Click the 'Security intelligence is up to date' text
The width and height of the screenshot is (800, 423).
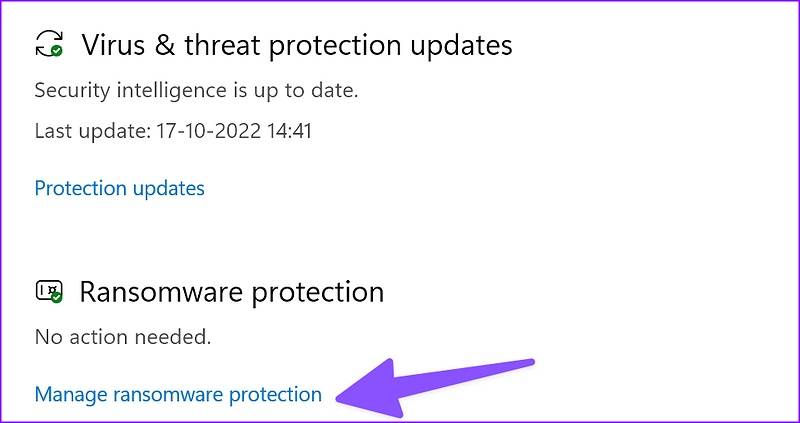tap(196, 90)
